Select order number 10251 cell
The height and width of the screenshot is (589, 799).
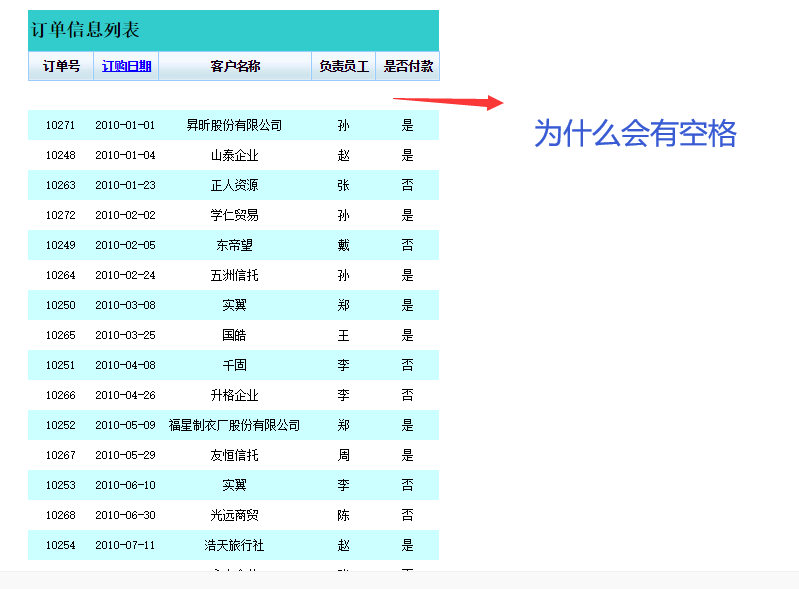pyautogui.click(x=60, y=365)
